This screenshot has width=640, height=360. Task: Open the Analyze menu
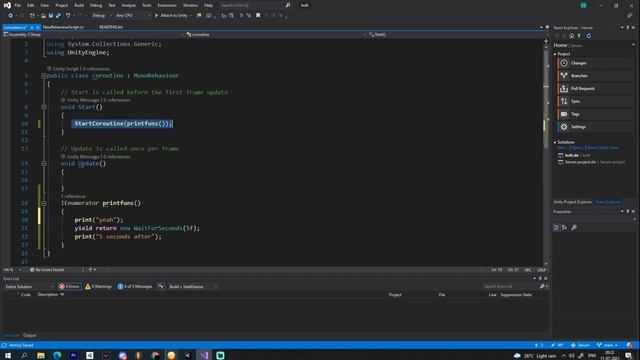point(129,5)
